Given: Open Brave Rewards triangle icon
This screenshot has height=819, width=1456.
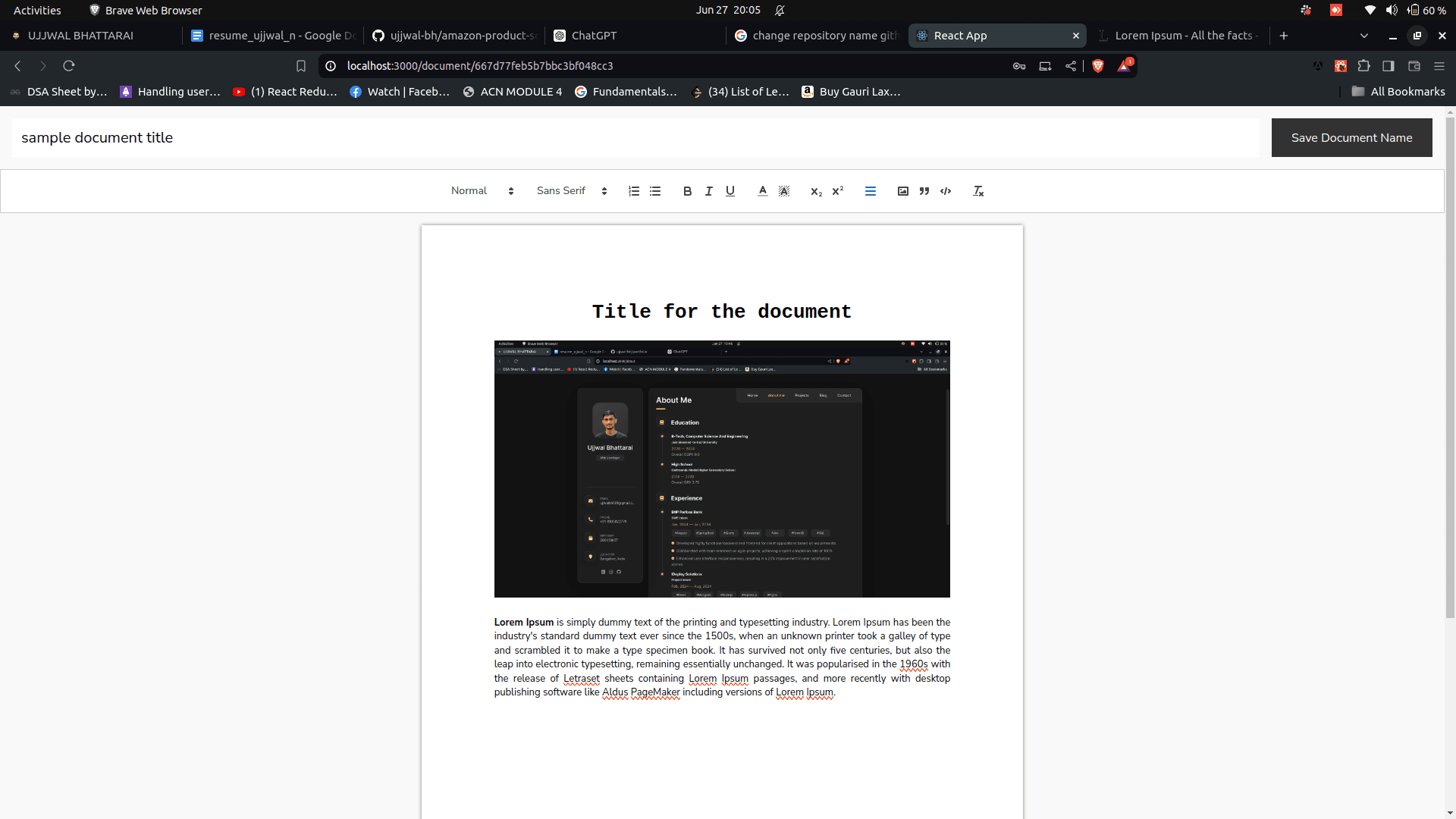Looking at the screenshot, I should coord(1125,66).
